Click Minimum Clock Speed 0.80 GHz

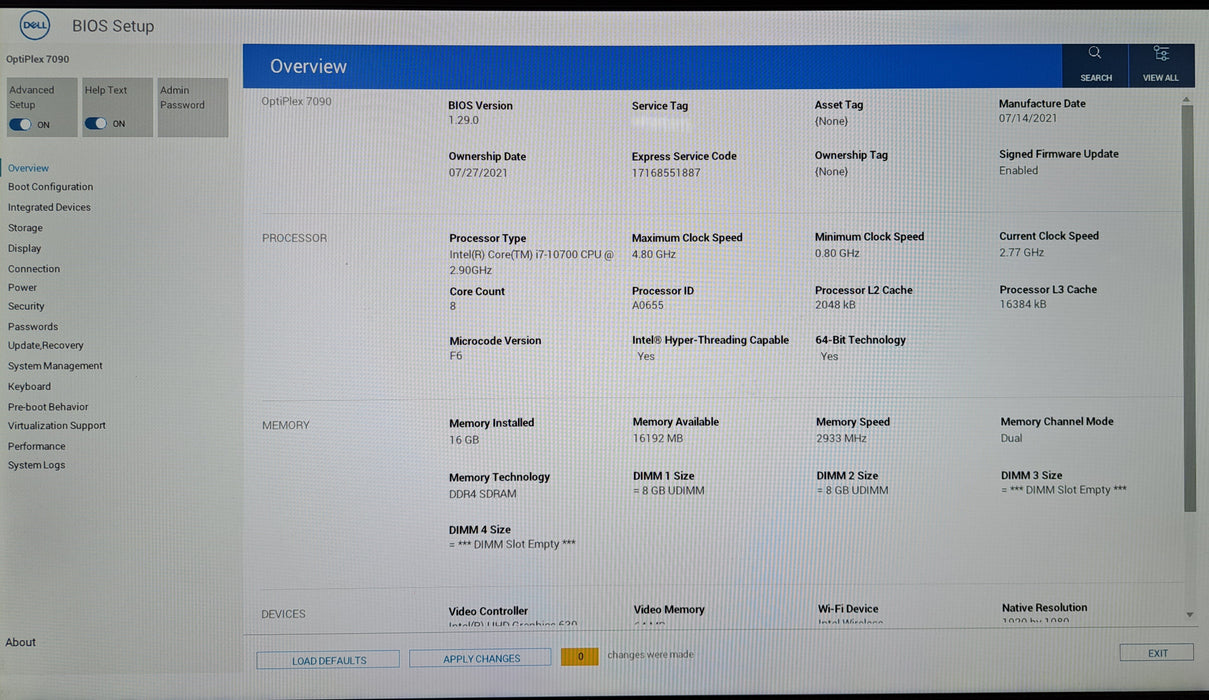[x=838, y=253]
